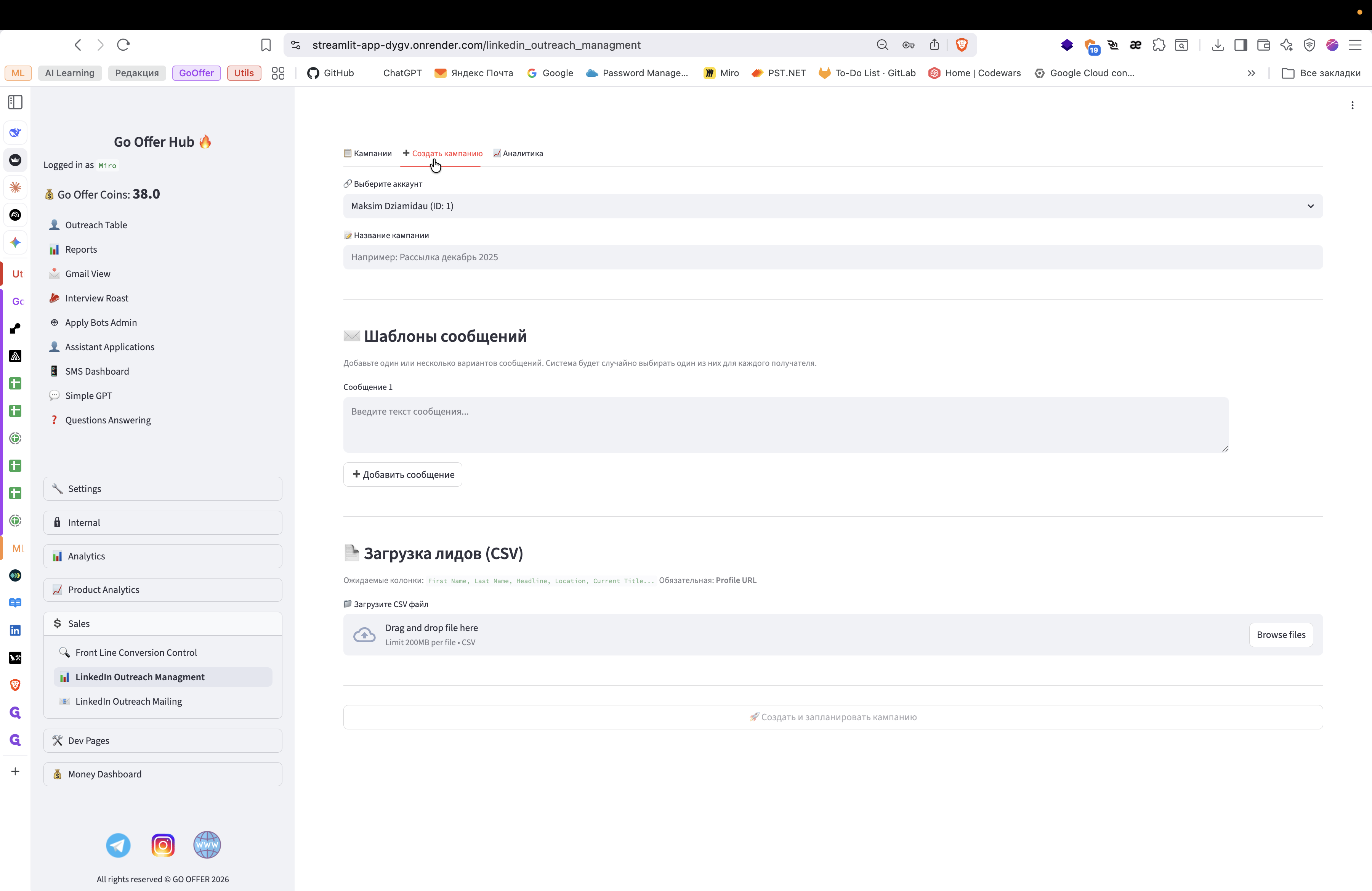Open the account selector Maksim Dziamidau dropdown
Screen dimensions: 1372x891
coord(832,206)
